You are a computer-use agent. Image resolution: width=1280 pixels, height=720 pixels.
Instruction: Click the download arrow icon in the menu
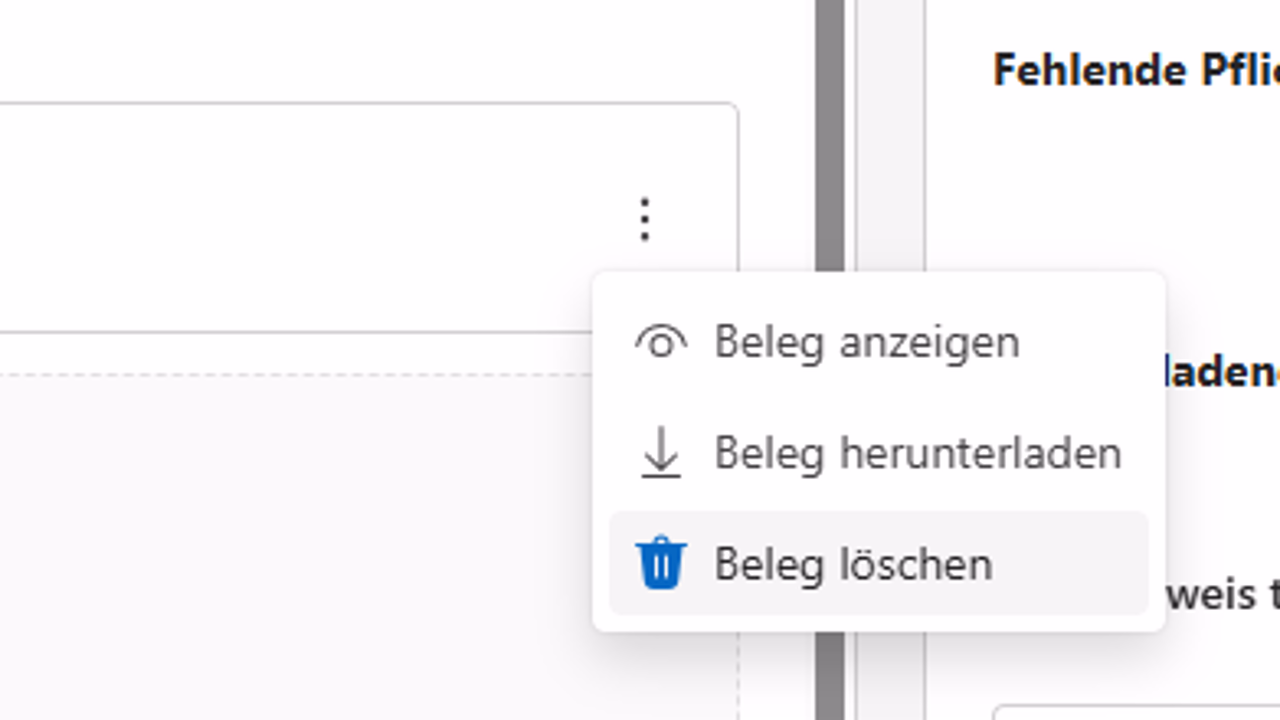point(661,453)
